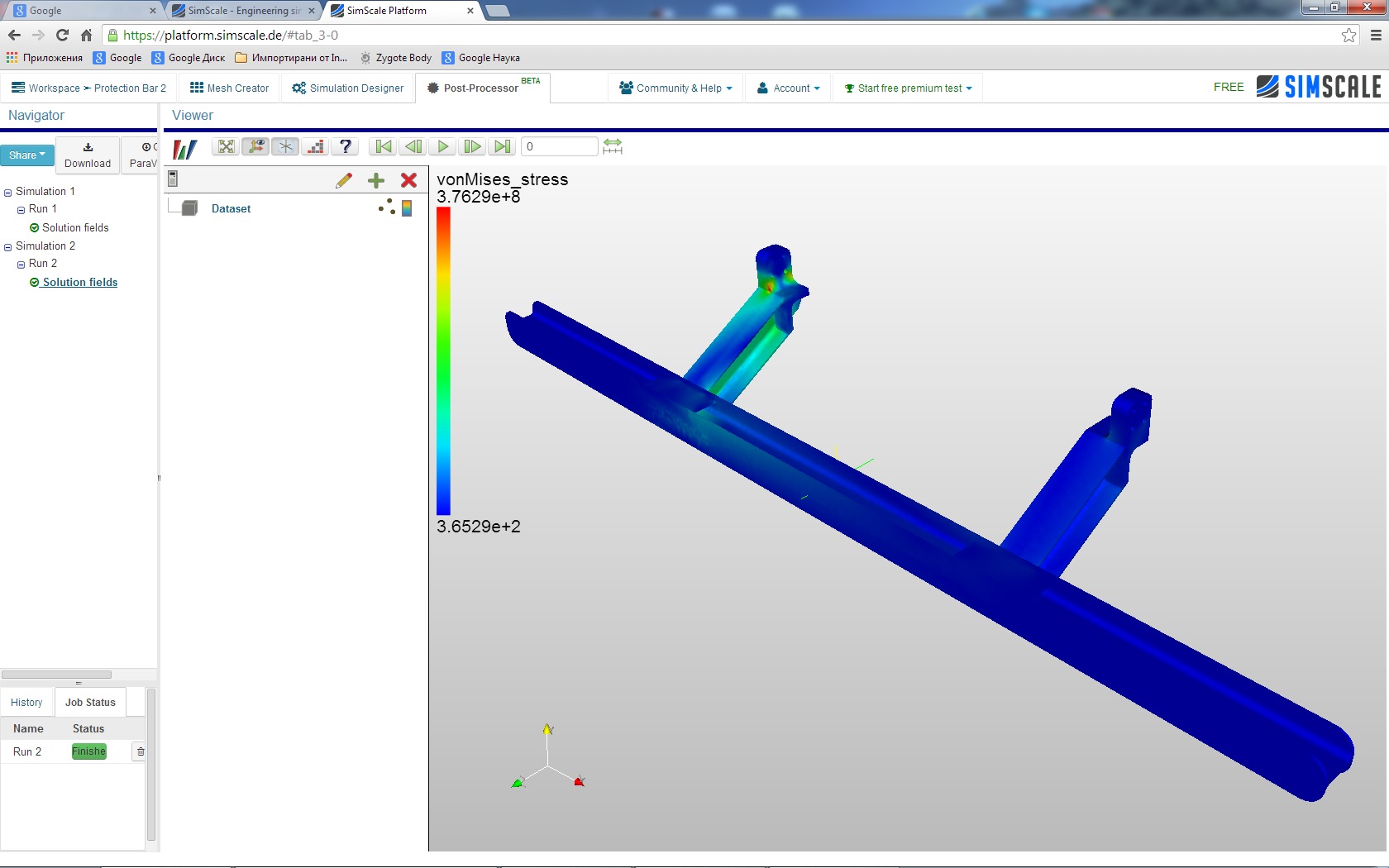The width and height of the screenshot is (1389, 868).
Task: Open the Simulation Designer tab
Action: (x=348, y=88)
